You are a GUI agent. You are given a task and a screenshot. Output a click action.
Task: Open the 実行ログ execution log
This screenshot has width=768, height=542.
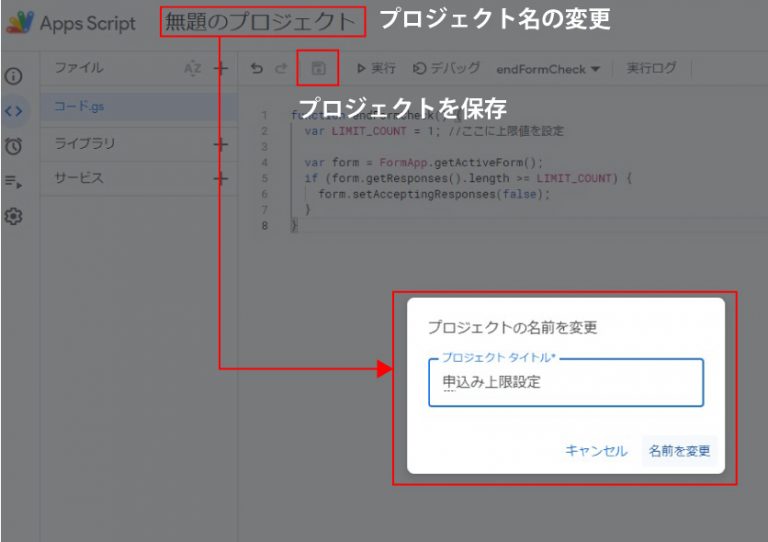[x=651, y=68]
